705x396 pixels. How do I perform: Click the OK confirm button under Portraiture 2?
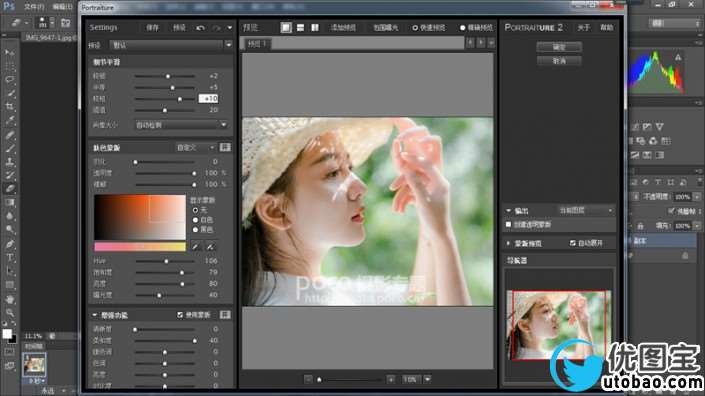[559, 47]
